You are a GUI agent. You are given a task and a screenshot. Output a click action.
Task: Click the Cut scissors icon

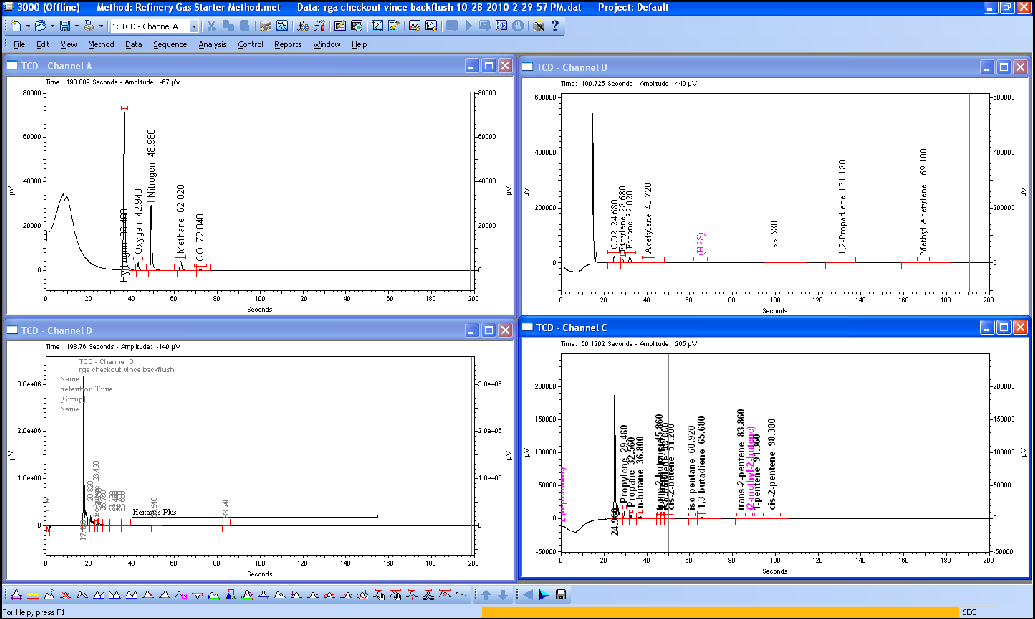point(211,26)
